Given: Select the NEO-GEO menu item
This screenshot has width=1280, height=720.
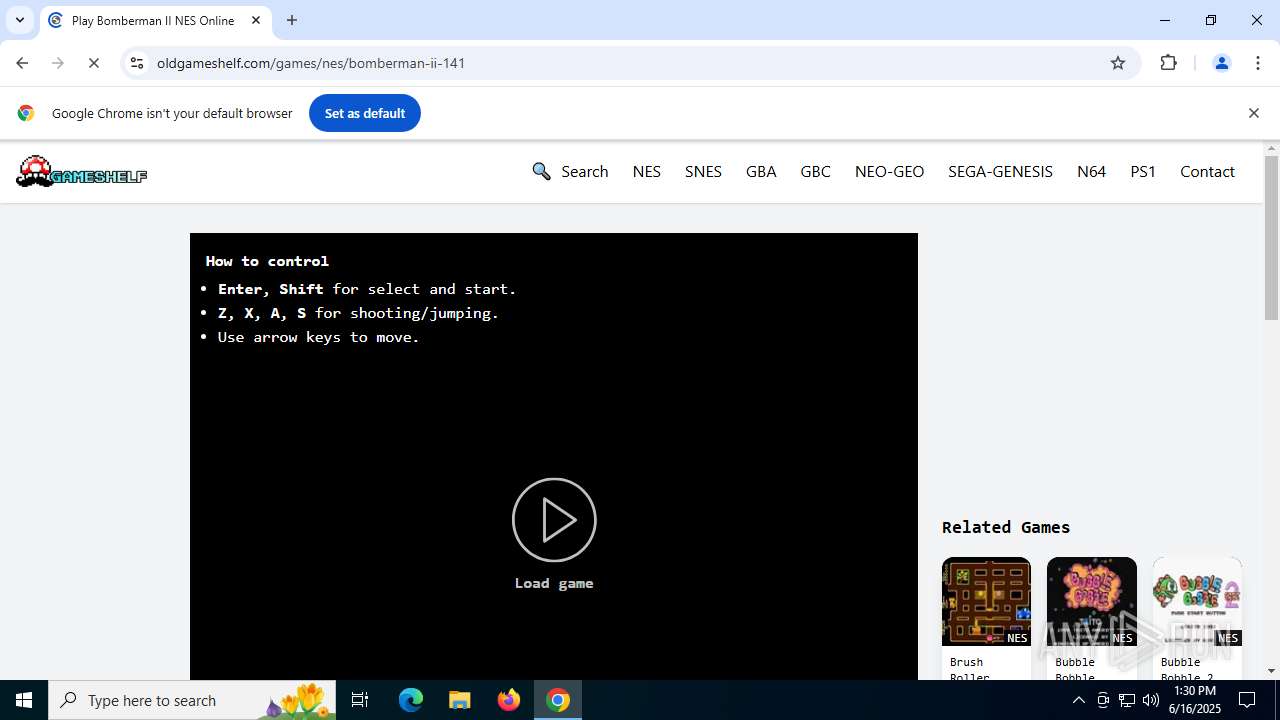Looking at the screenshot, I should [889, 172].
